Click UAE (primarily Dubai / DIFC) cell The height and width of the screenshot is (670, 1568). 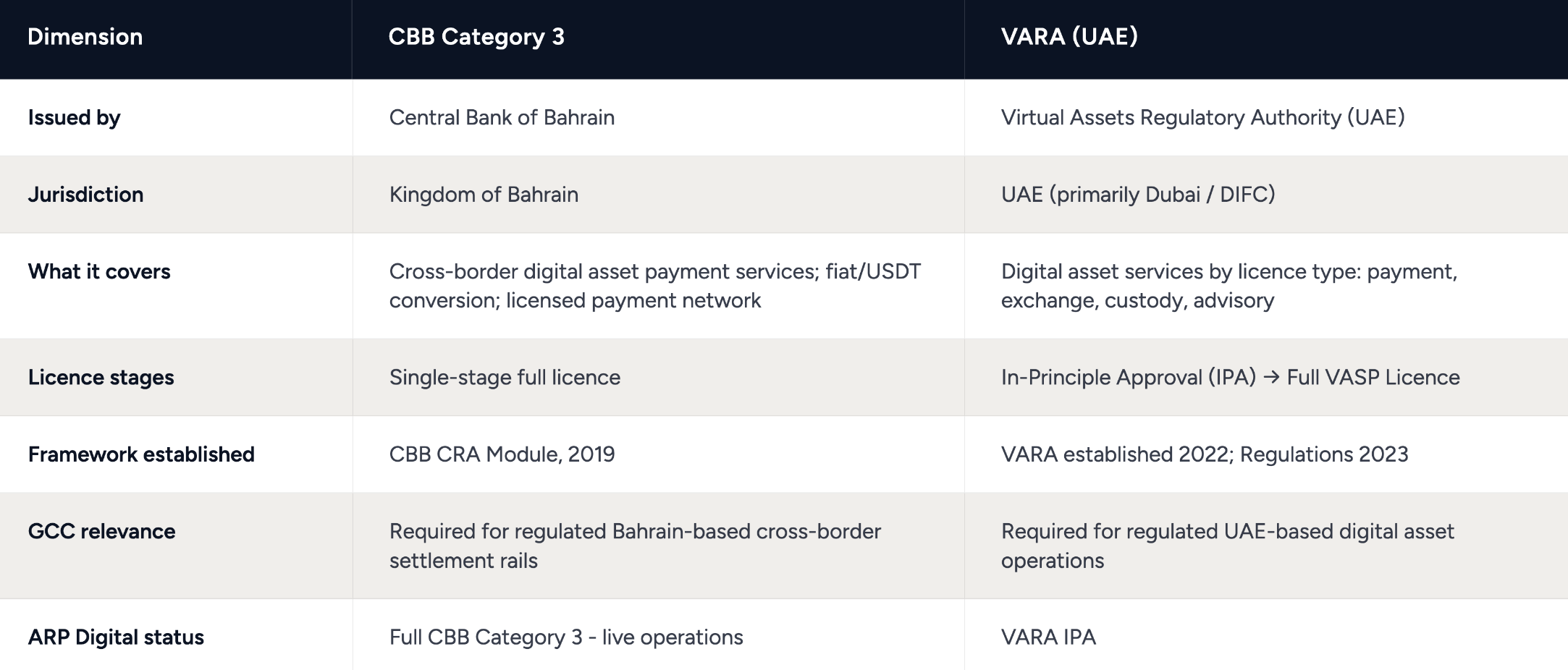(1138, 194)
